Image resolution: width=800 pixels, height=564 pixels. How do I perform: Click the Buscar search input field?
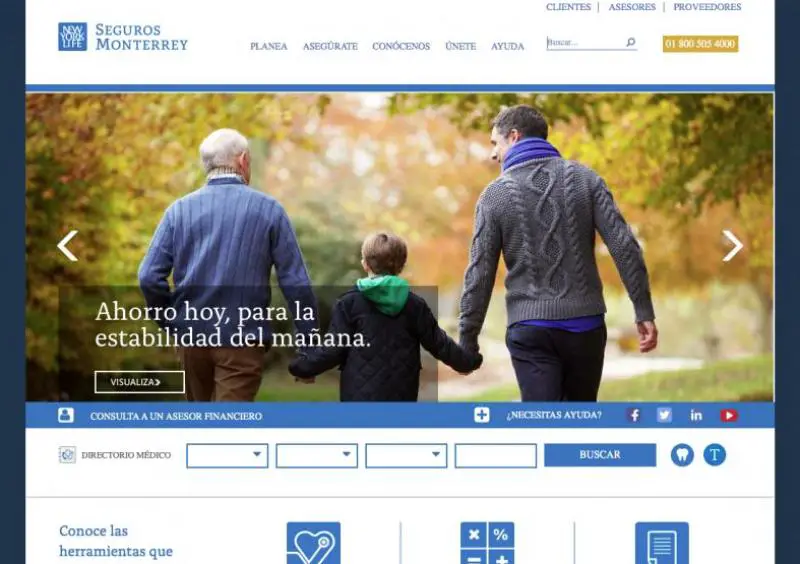point(586,43)
